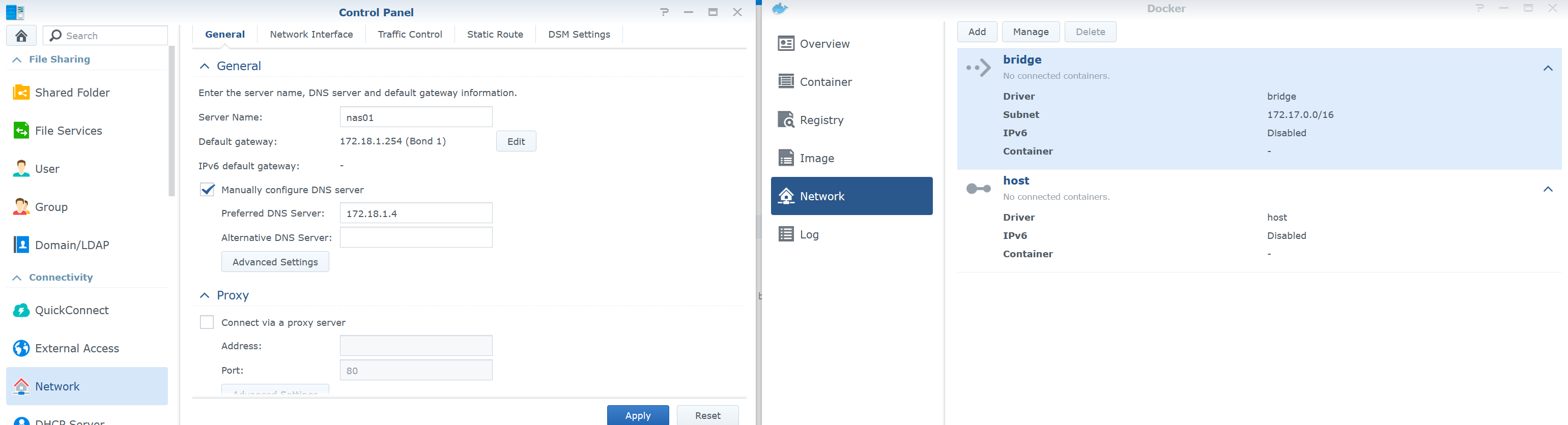Open the External Access globe icon
The image size is (1568, 425).
(x=21, y=348)
